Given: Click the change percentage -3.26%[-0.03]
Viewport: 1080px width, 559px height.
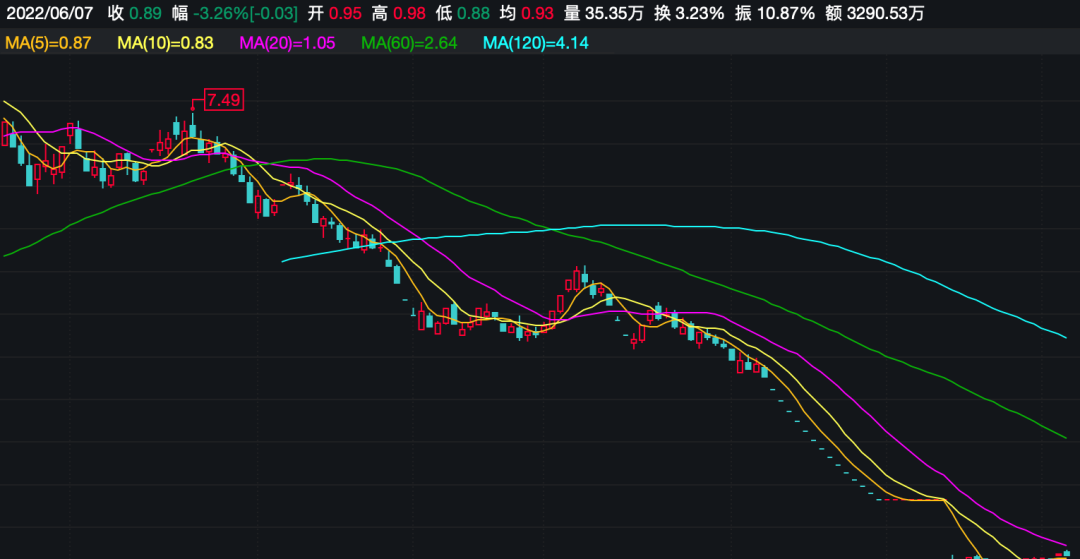Looking at the screenshot, I should [245, 13].
